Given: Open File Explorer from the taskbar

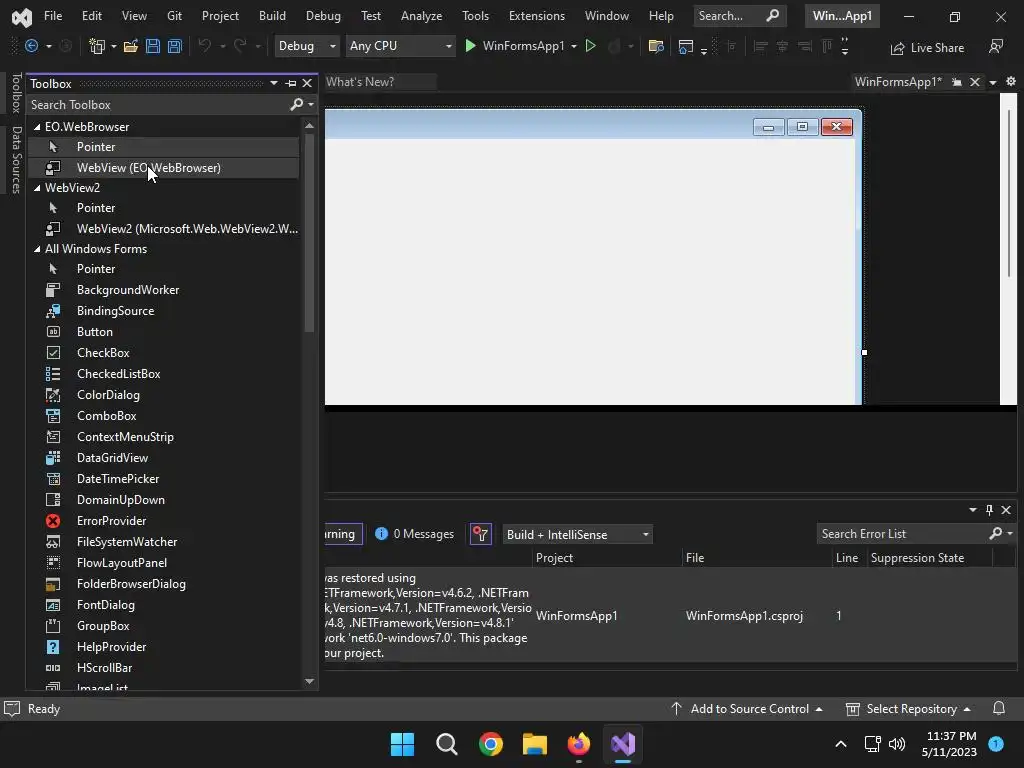Looking at the screenshot, I should pos(534,744).
